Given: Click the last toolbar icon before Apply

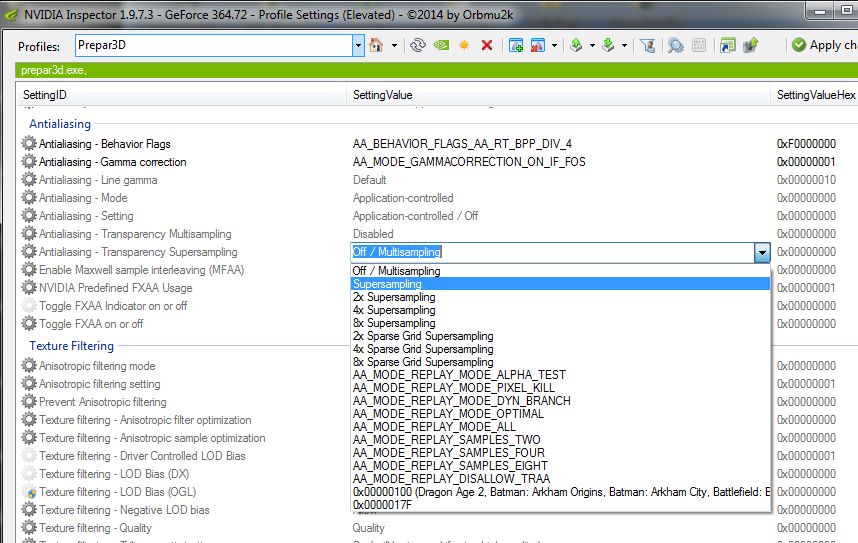Looking at the screenshot, I should 751,45.
